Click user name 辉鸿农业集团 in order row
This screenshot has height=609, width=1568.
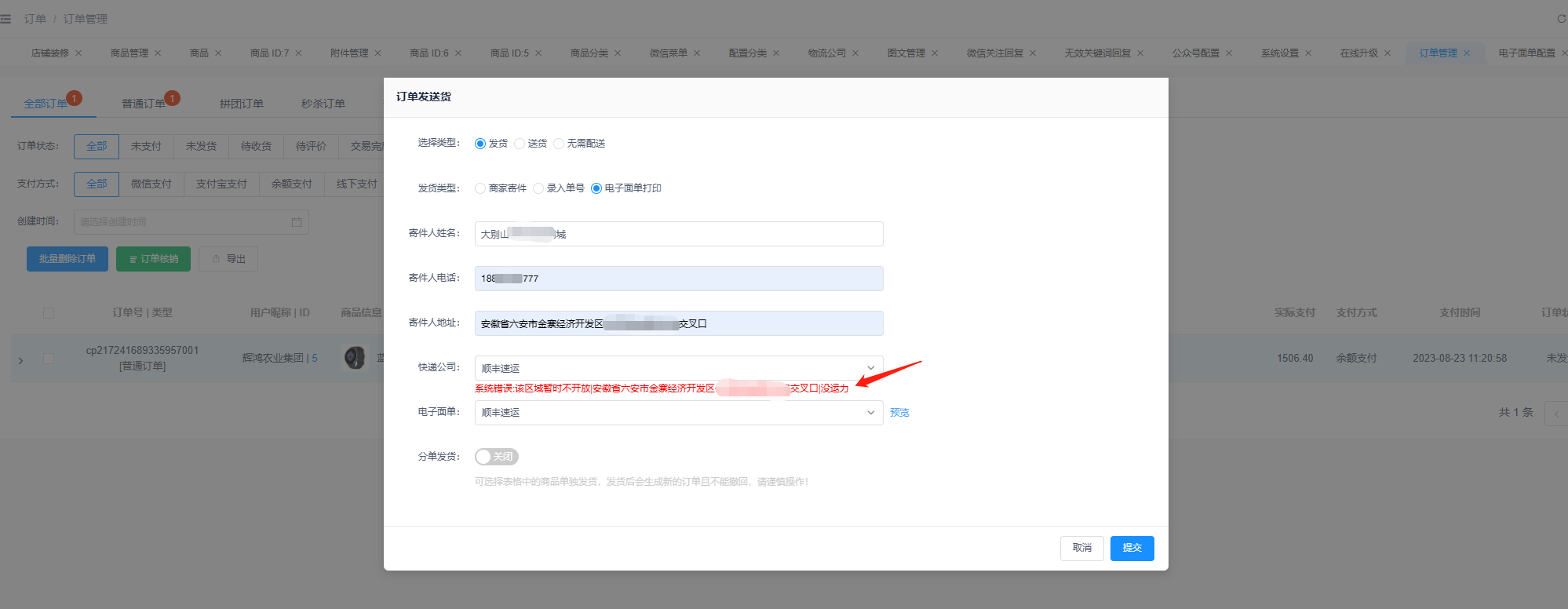pyautogui.click(x=272, y=359)
